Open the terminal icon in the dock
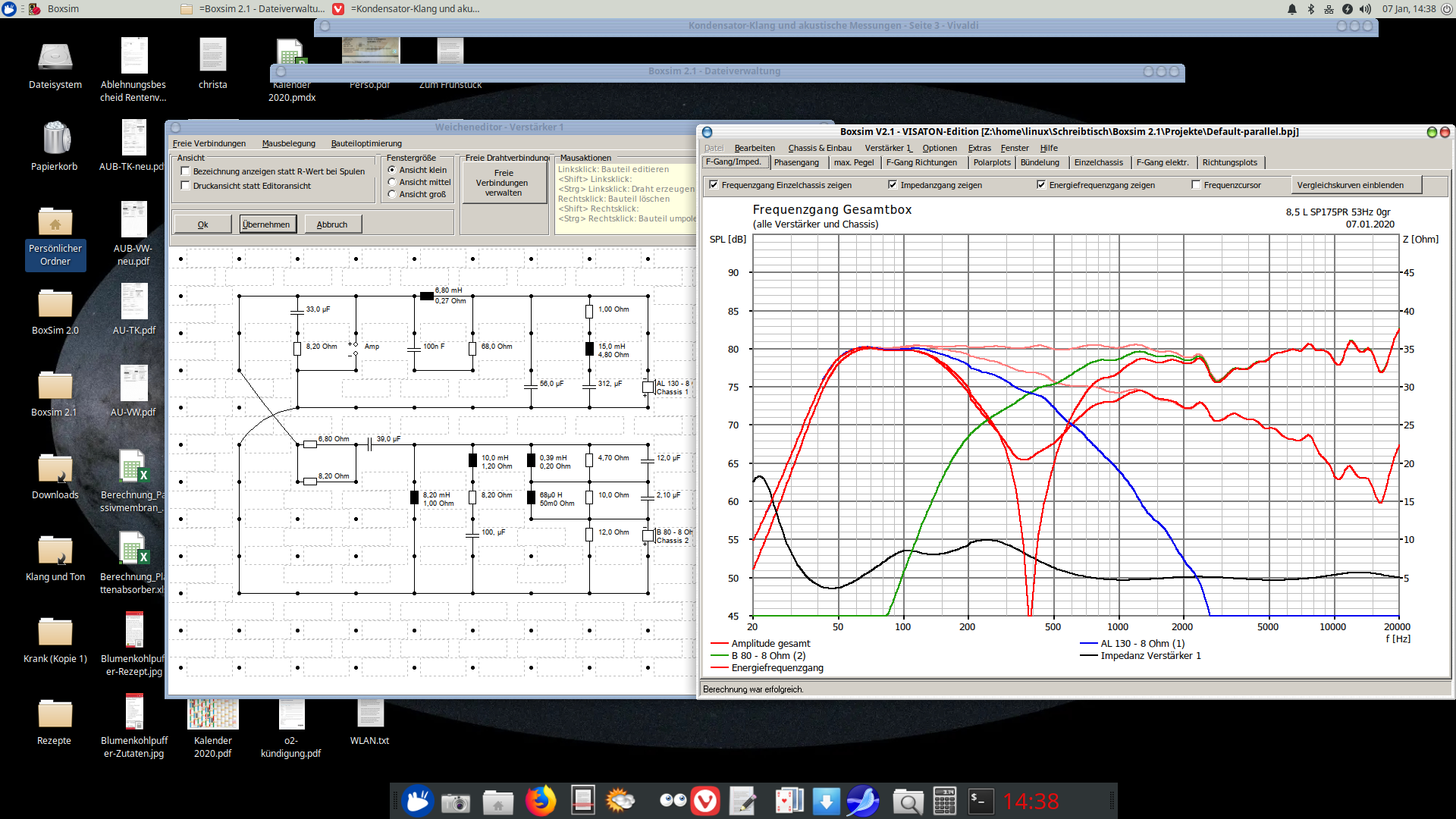Viewport: 1456px width, 819px height. (x=980, y=801)
